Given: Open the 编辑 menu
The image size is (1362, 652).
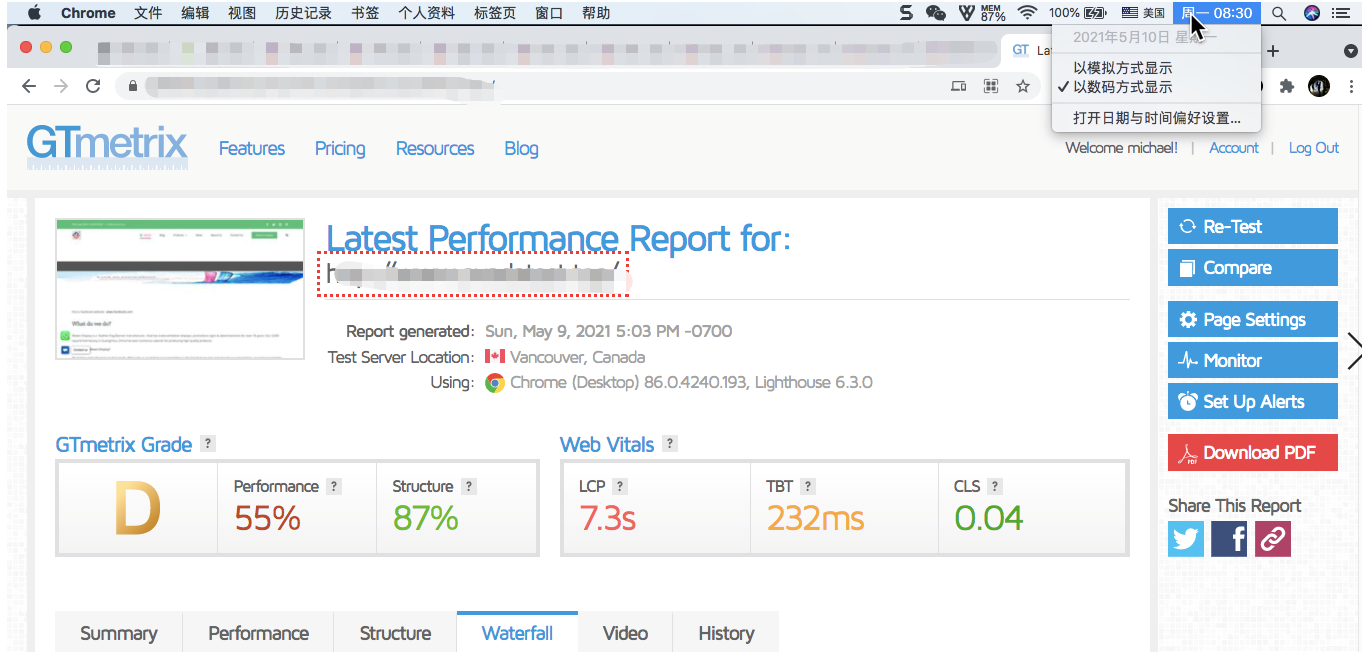Looking at the screenshot, I should coord(195,13).
